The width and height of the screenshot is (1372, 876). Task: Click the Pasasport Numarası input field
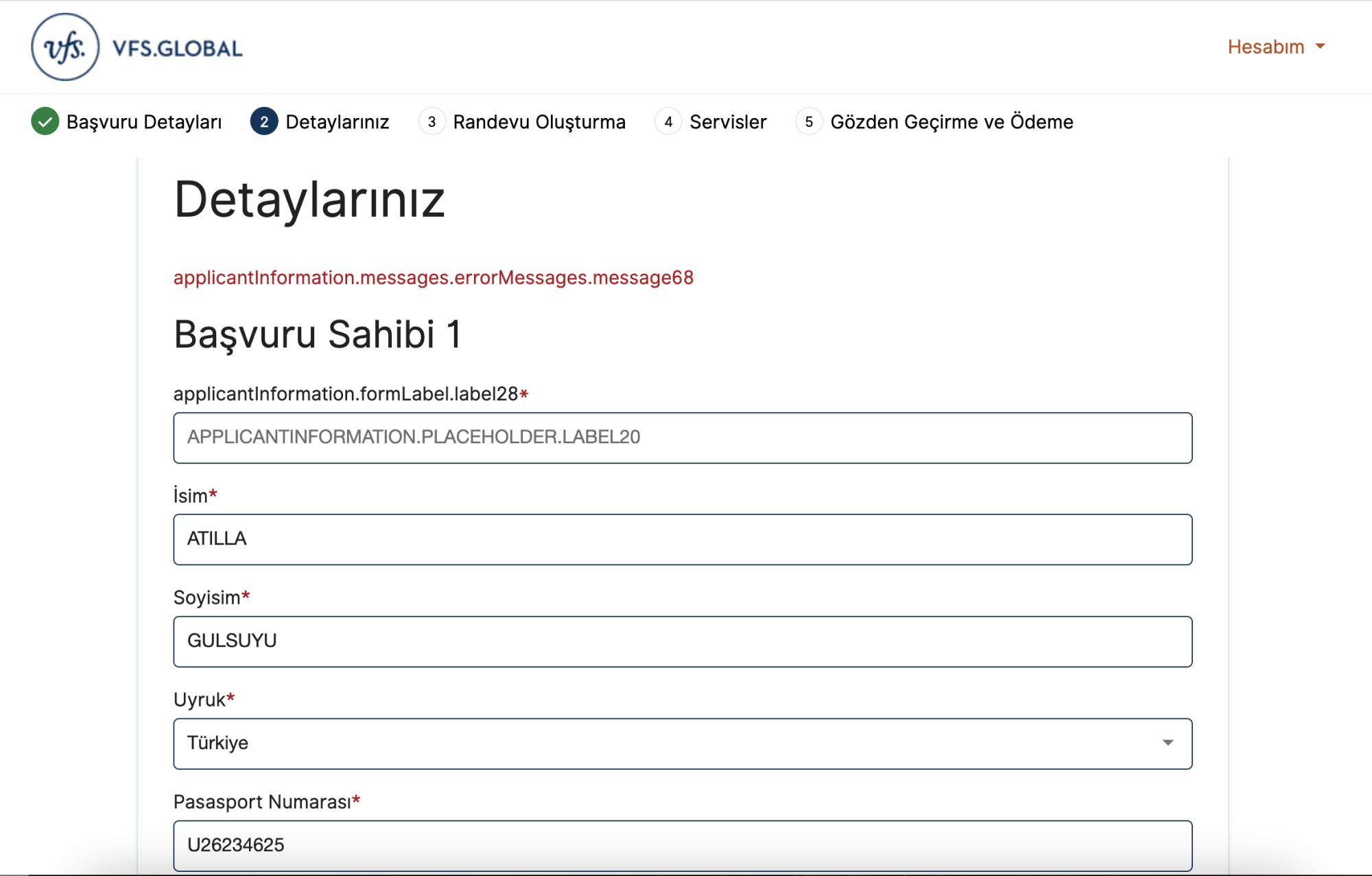683,845
